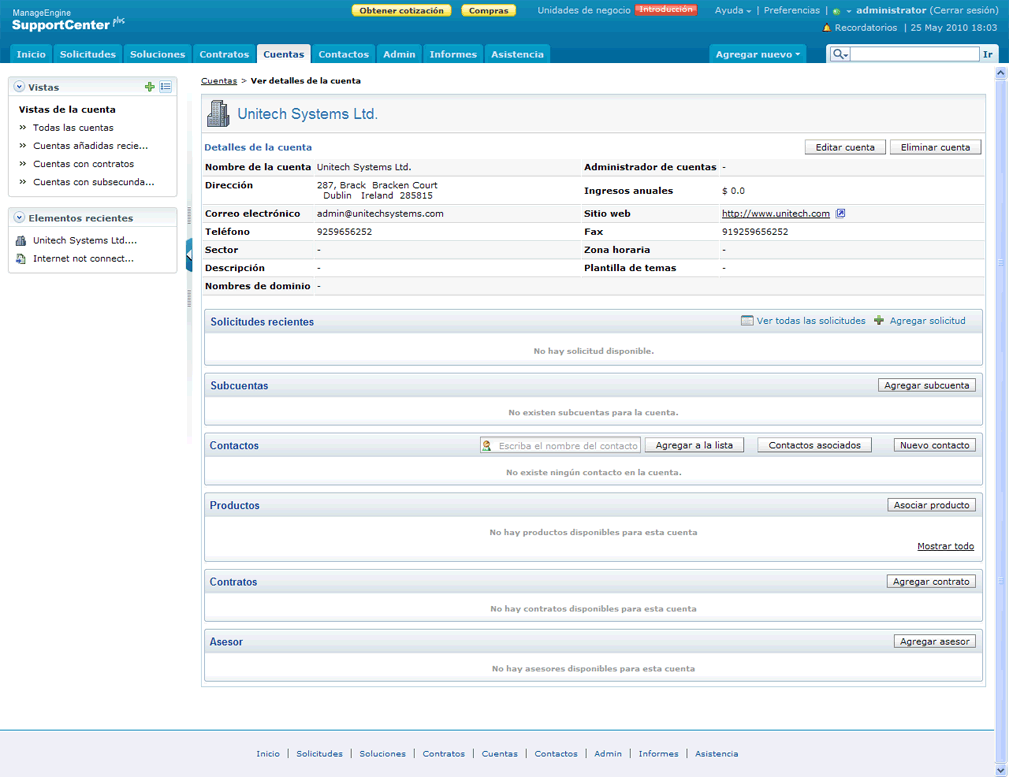Open the website external link icon
This screenshot has width=1009, height=777.
(840, 213)
